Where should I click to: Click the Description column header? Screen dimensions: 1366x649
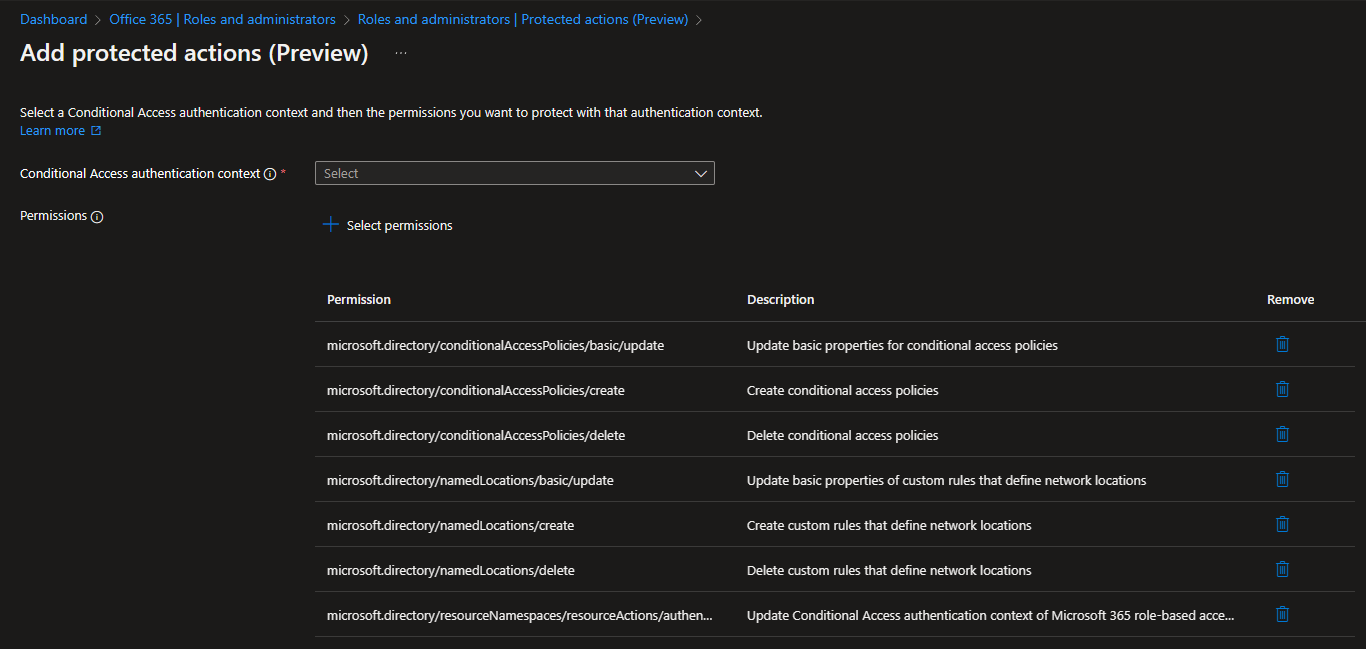coord(780,299)
